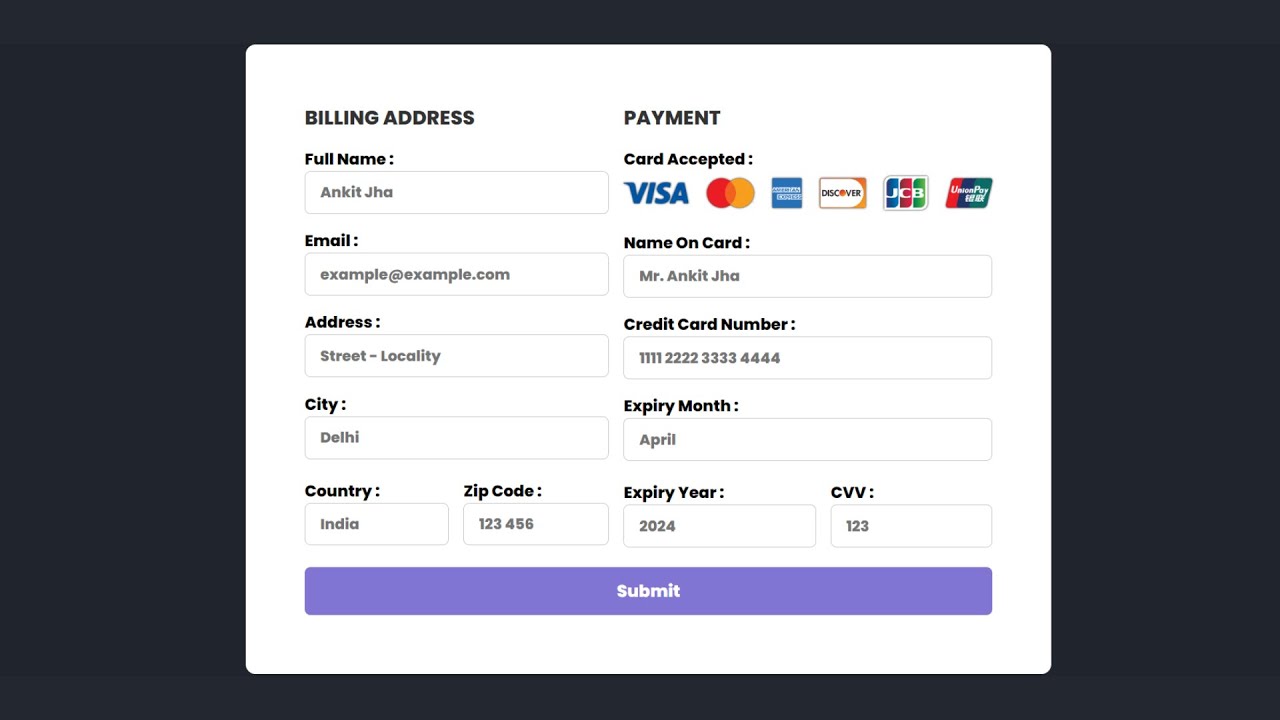Click the Zip Code input box
Screen dimensions: 1280x720
click(535, 524)
